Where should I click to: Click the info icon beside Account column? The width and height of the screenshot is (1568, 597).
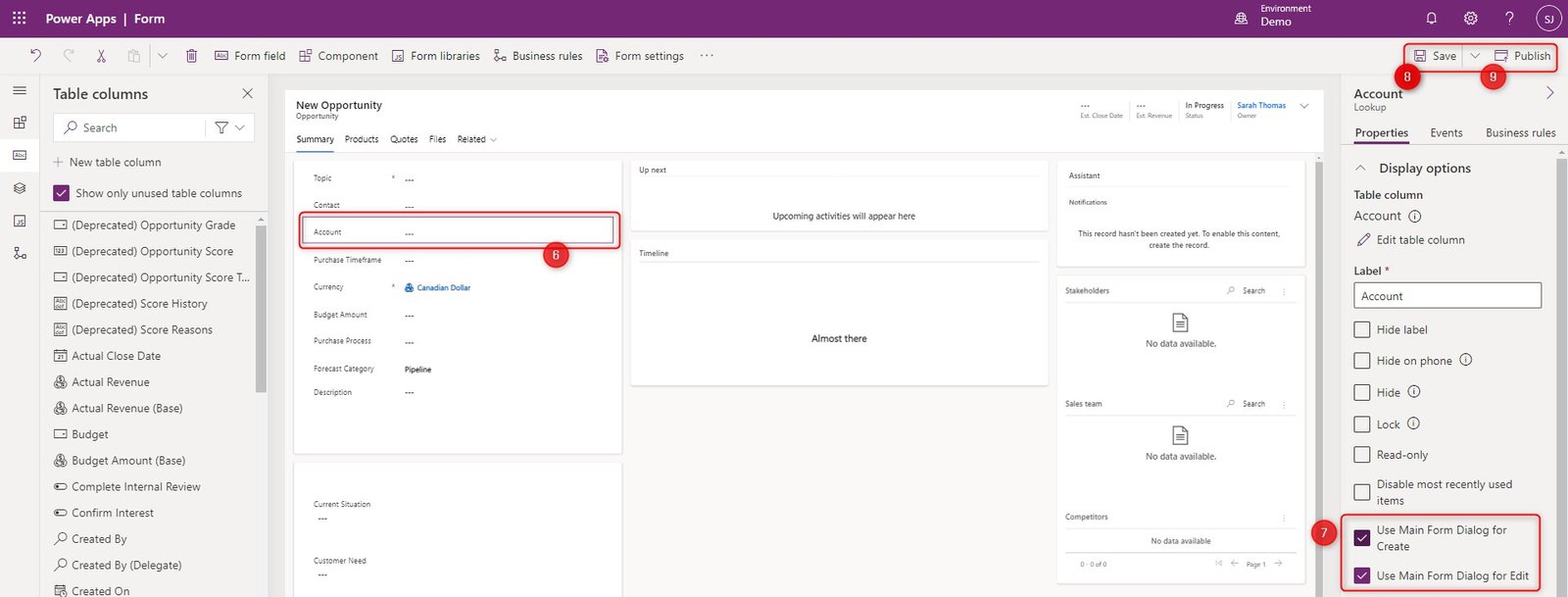1415,217
